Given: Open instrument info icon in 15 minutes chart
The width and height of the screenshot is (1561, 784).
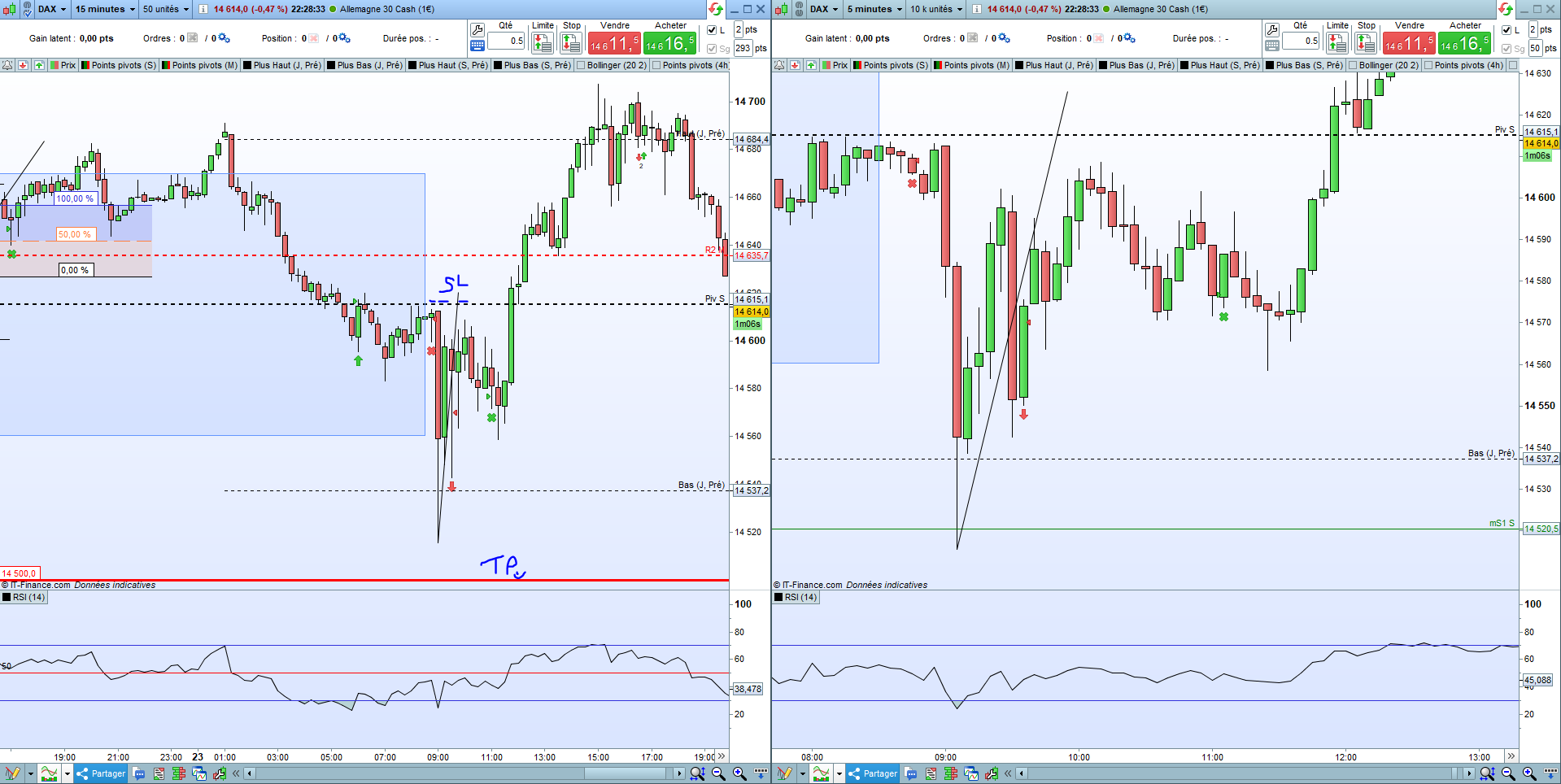Looking at the screenshot, I should click(x=203, y=9).
